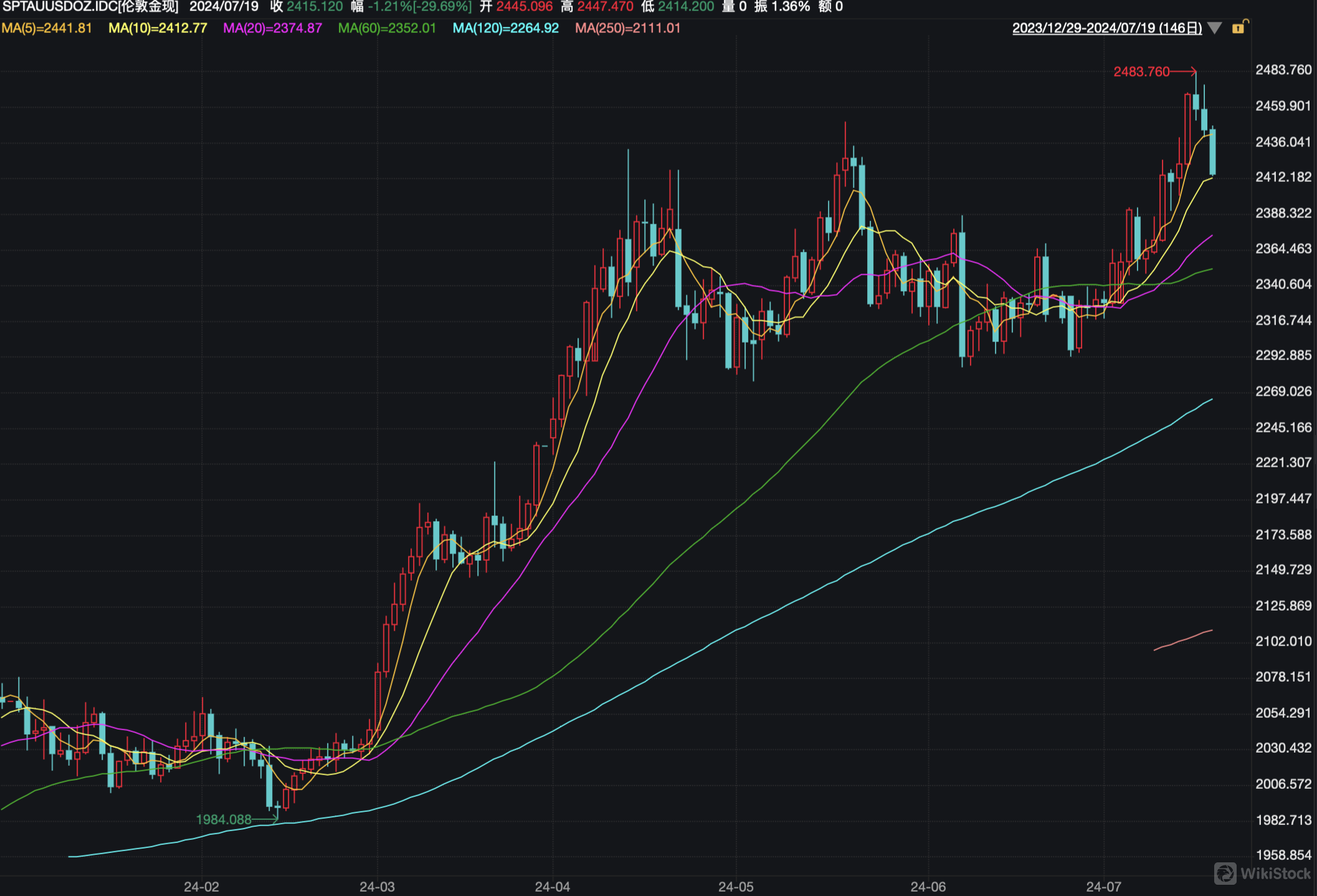Click the MA(120) cyan indicator label
The width and height of the screenshot is (1317, 896).
click(505, 28)
